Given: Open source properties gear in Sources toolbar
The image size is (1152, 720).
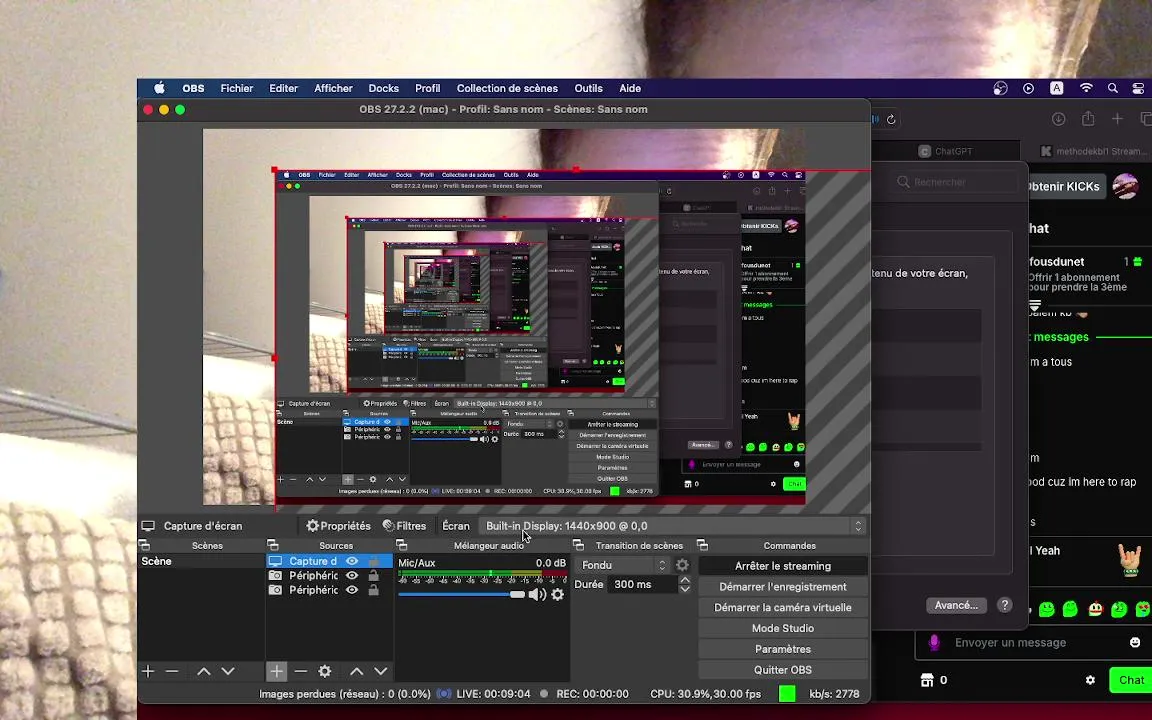Looking at the screenshot, I should pos(325,672).
